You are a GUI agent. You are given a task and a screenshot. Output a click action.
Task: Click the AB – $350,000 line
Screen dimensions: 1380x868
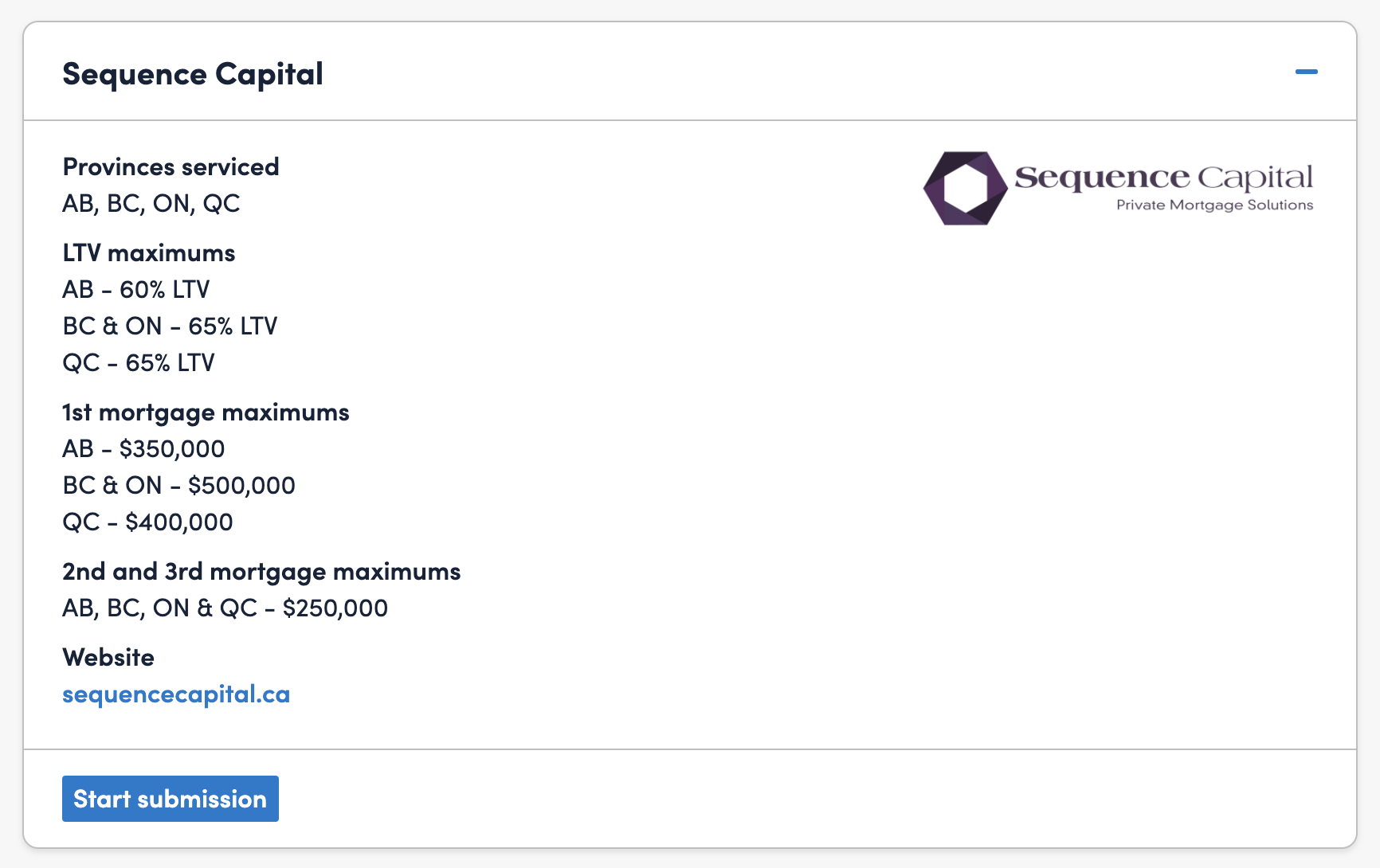(143, 448)
